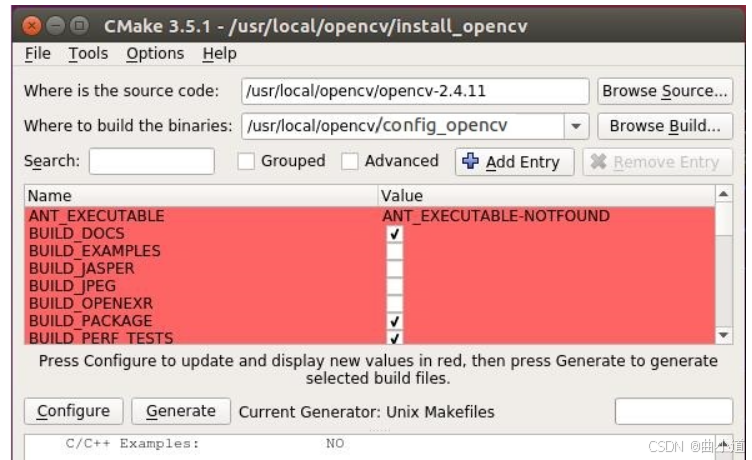
Task: Click the Name column header
Action: [x=201, y=196]
